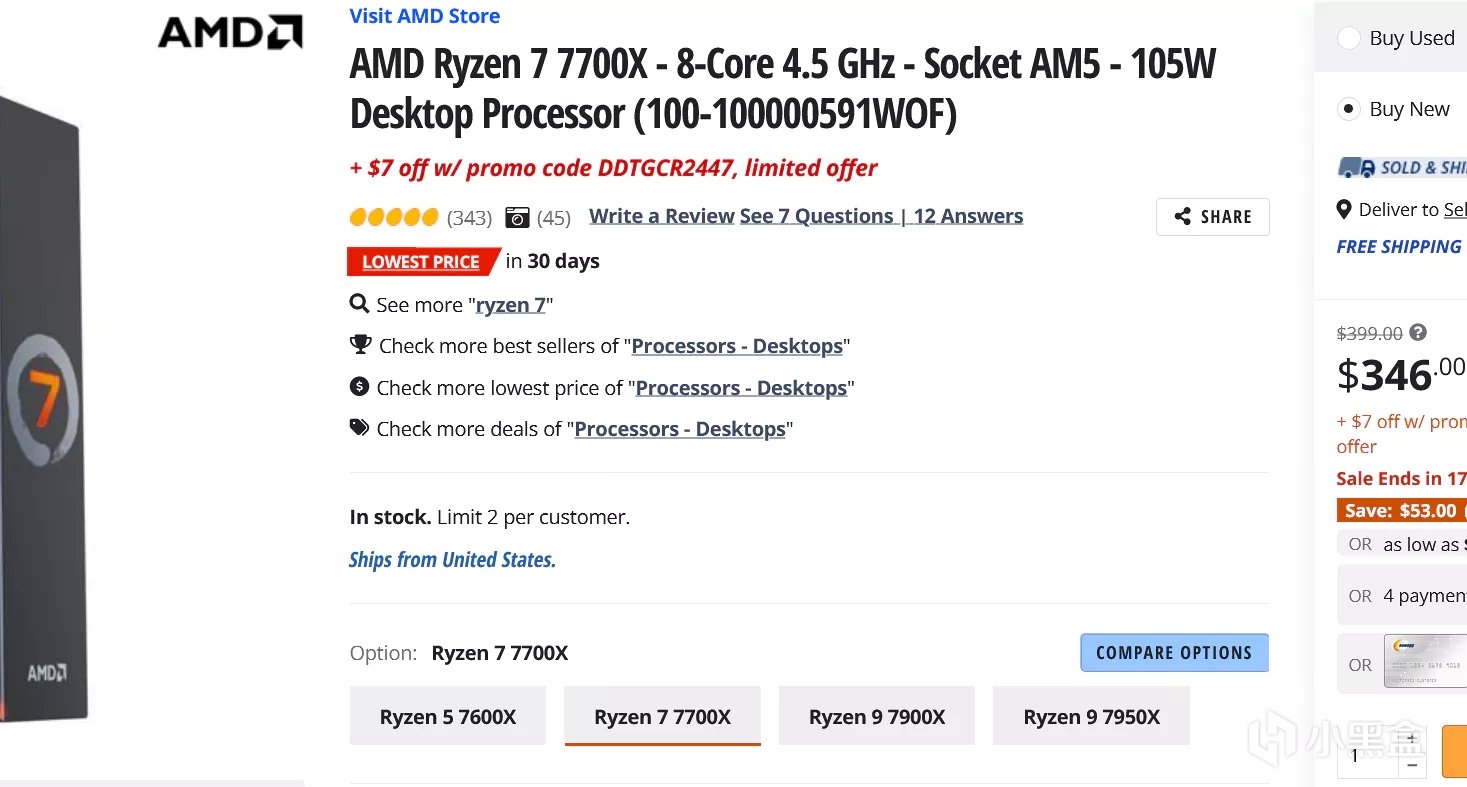Click the magnifier icon beside See more

click(359, 303)
